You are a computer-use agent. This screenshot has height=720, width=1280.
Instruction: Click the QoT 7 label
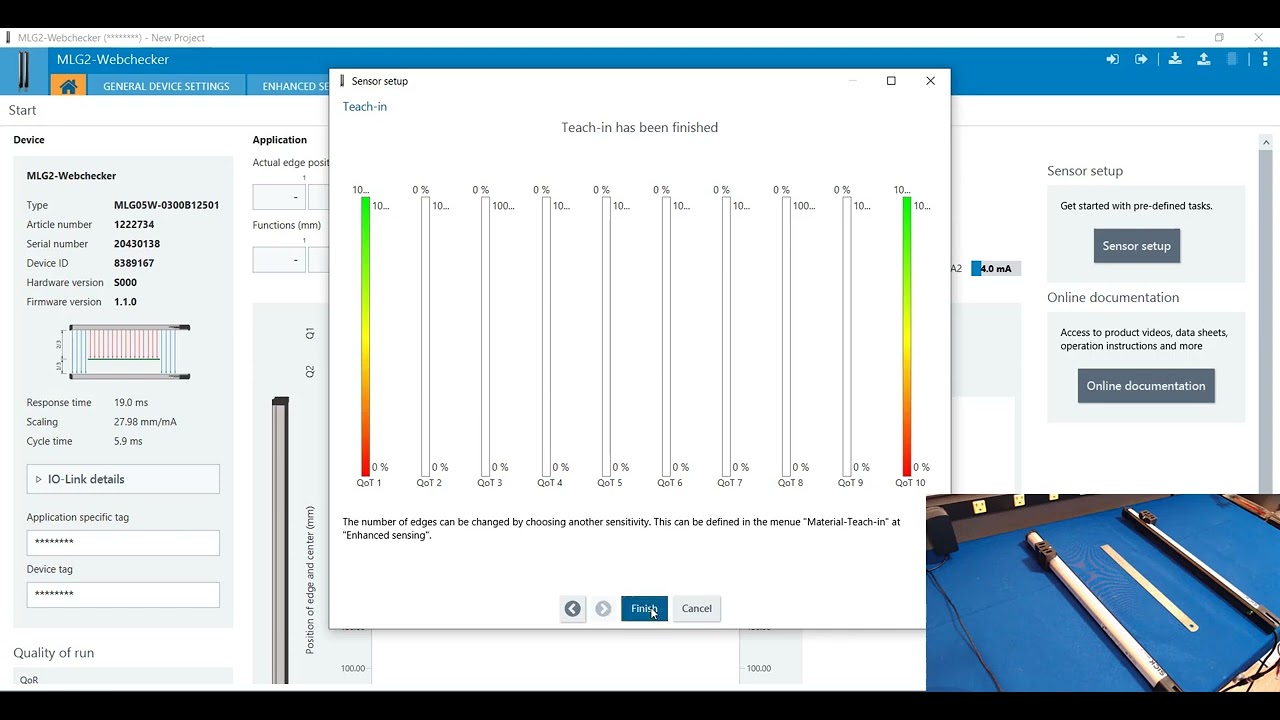pos(730,483)
